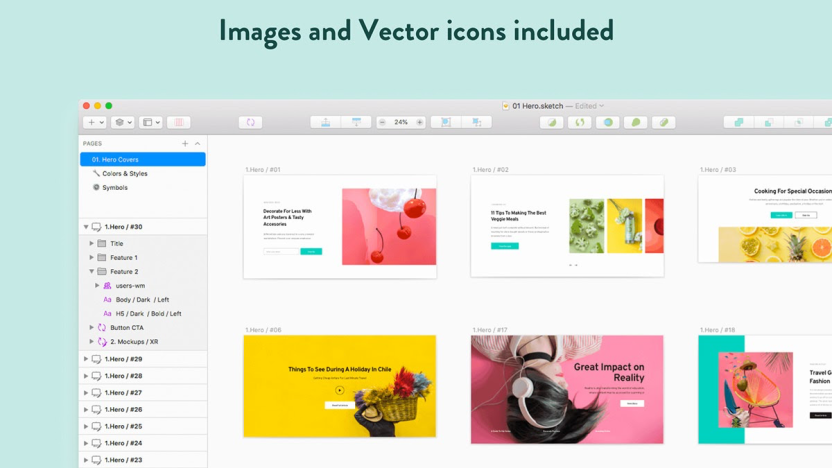The width and height of the screenshot is (832, 468).
Task: Click the first green Edit shape icon
Action: pos(552,123)
